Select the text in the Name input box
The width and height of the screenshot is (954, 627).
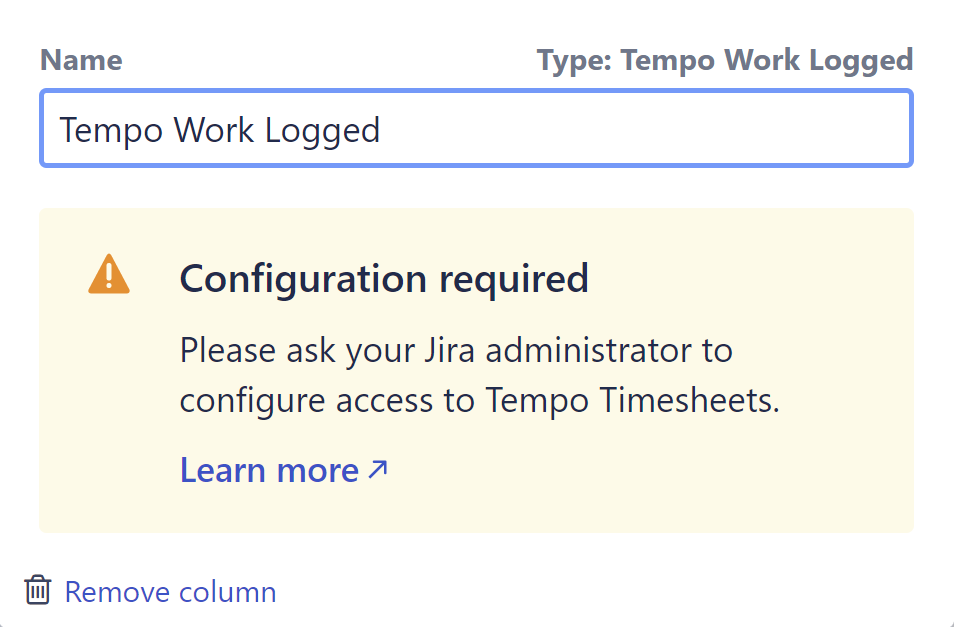(220, 128)
